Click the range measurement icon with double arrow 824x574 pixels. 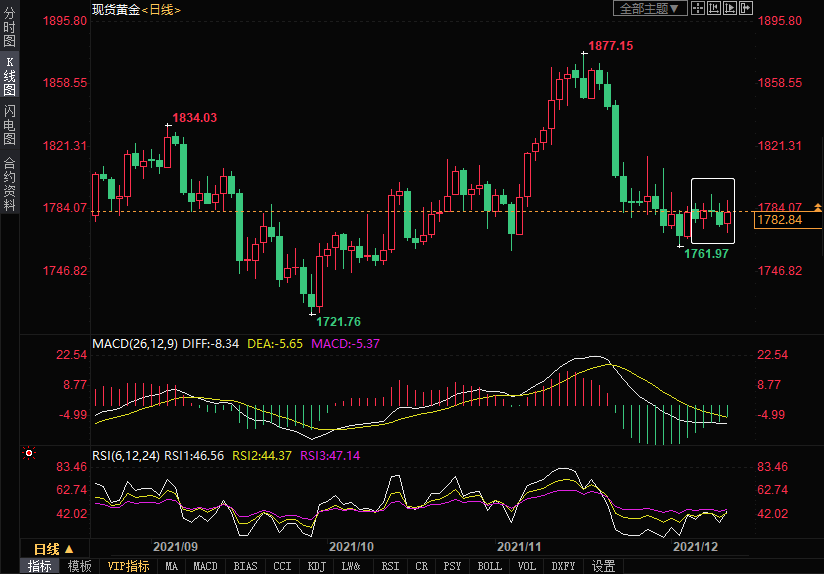click(713, 8)
